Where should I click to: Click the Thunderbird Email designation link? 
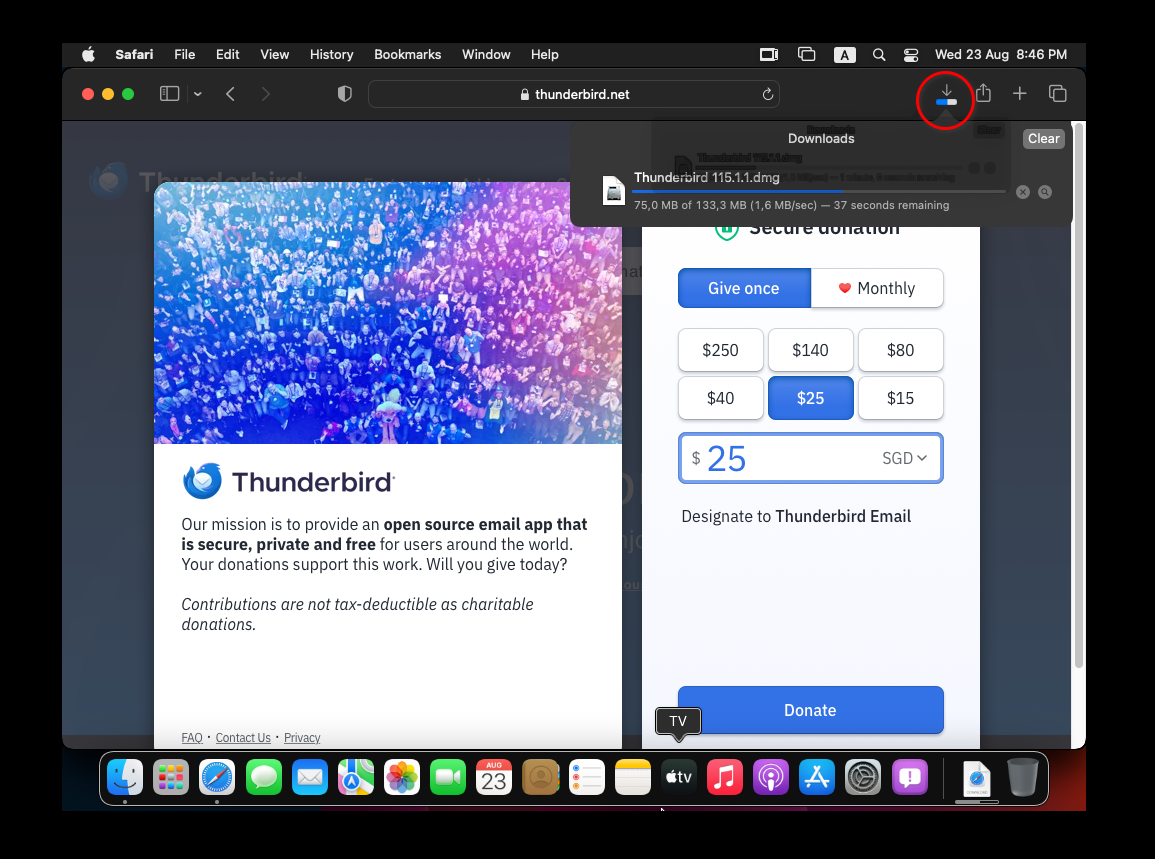(843, 516)
